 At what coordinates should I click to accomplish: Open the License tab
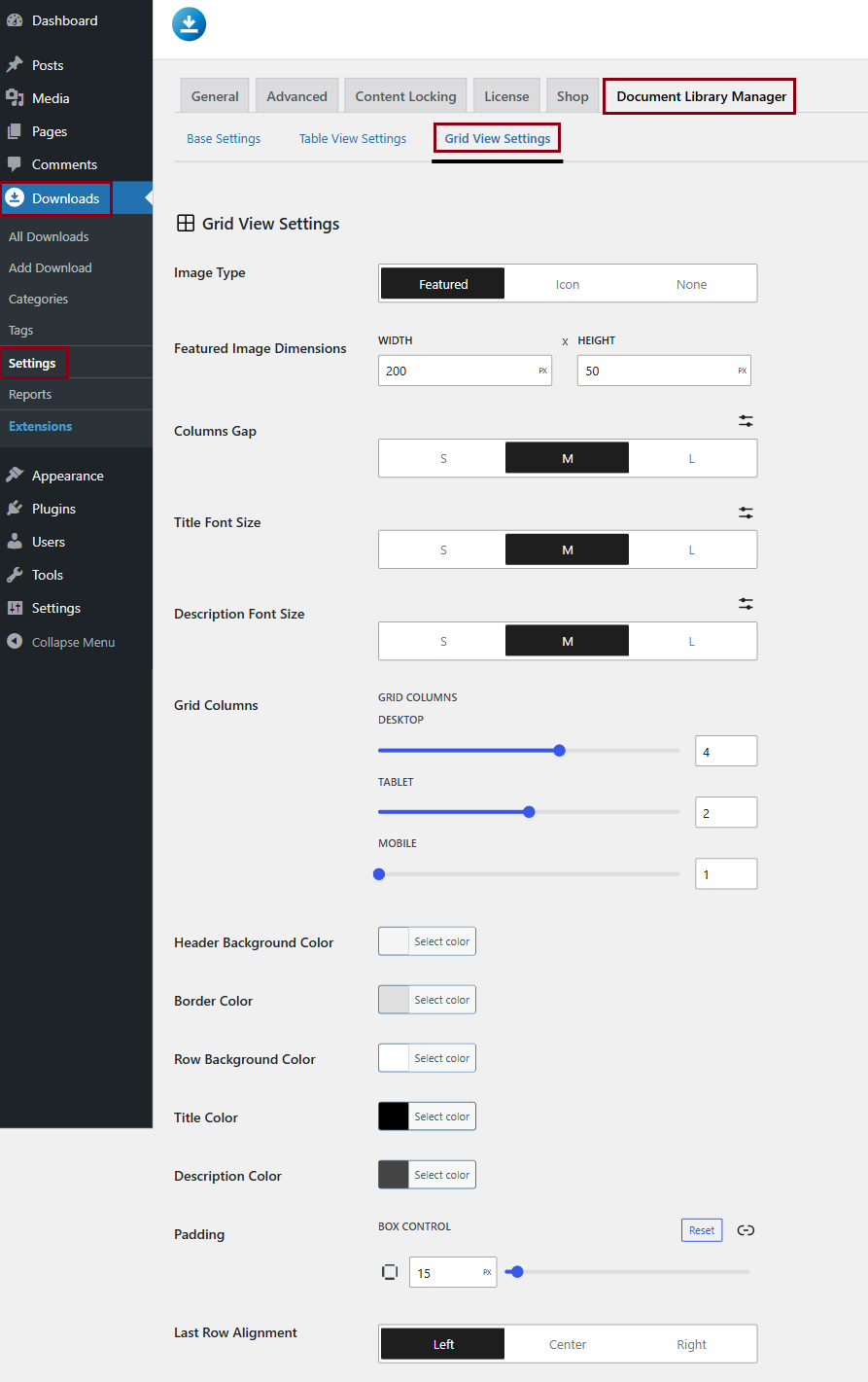pyautogui.click(x=506, y=96)
